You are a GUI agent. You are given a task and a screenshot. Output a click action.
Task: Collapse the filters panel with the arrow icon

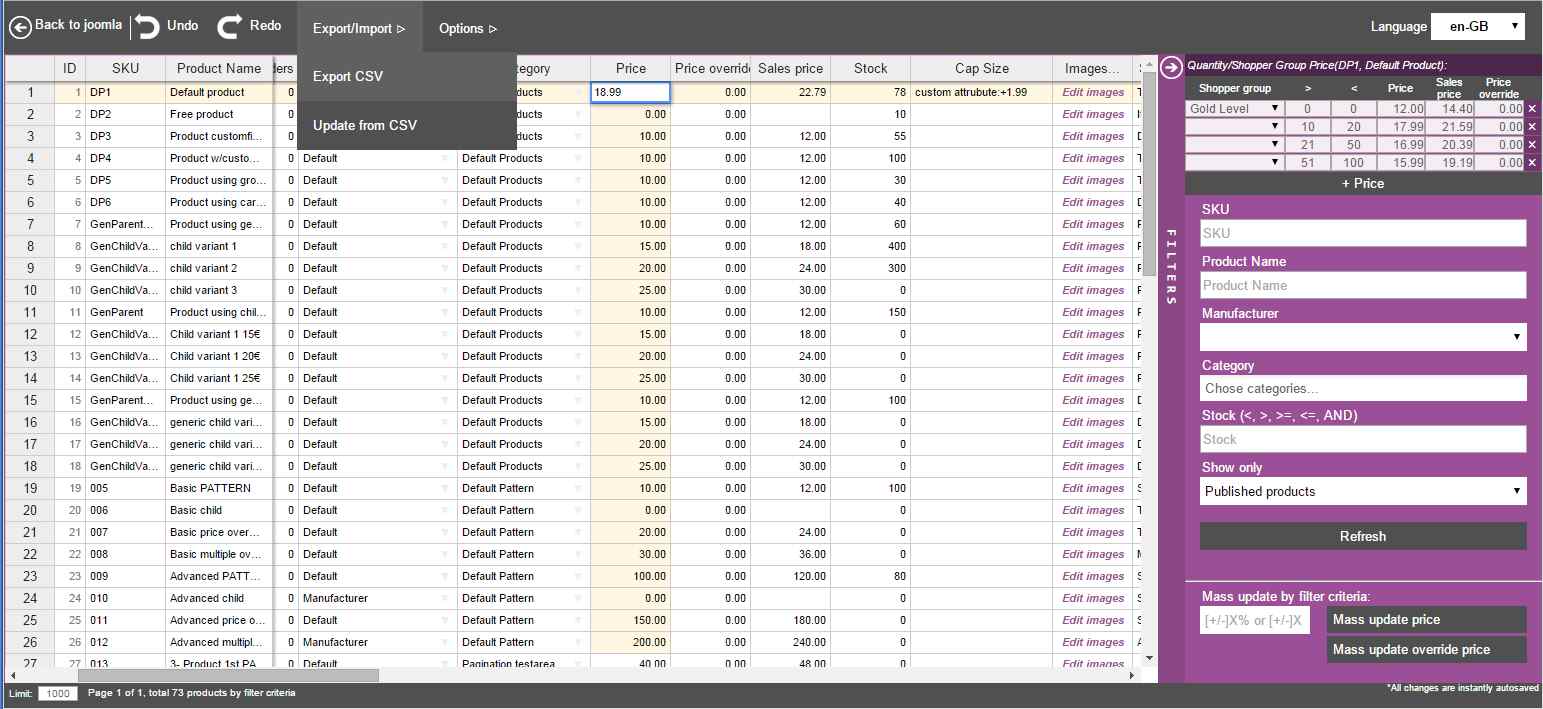1171,67
